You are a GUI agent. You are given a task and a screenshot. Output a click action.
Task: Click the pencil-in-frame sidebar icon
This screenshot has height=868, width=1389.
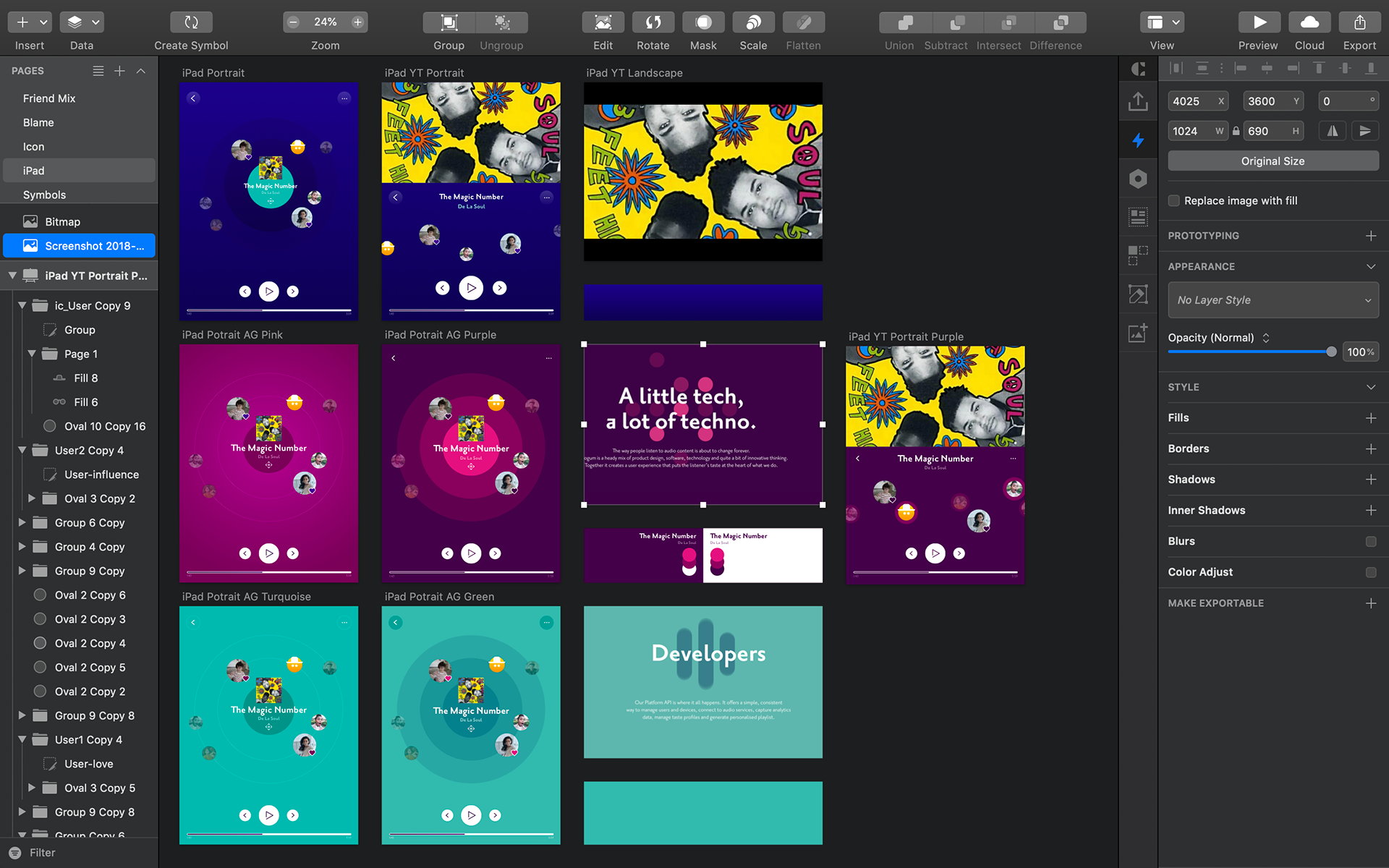[1138, 294]
